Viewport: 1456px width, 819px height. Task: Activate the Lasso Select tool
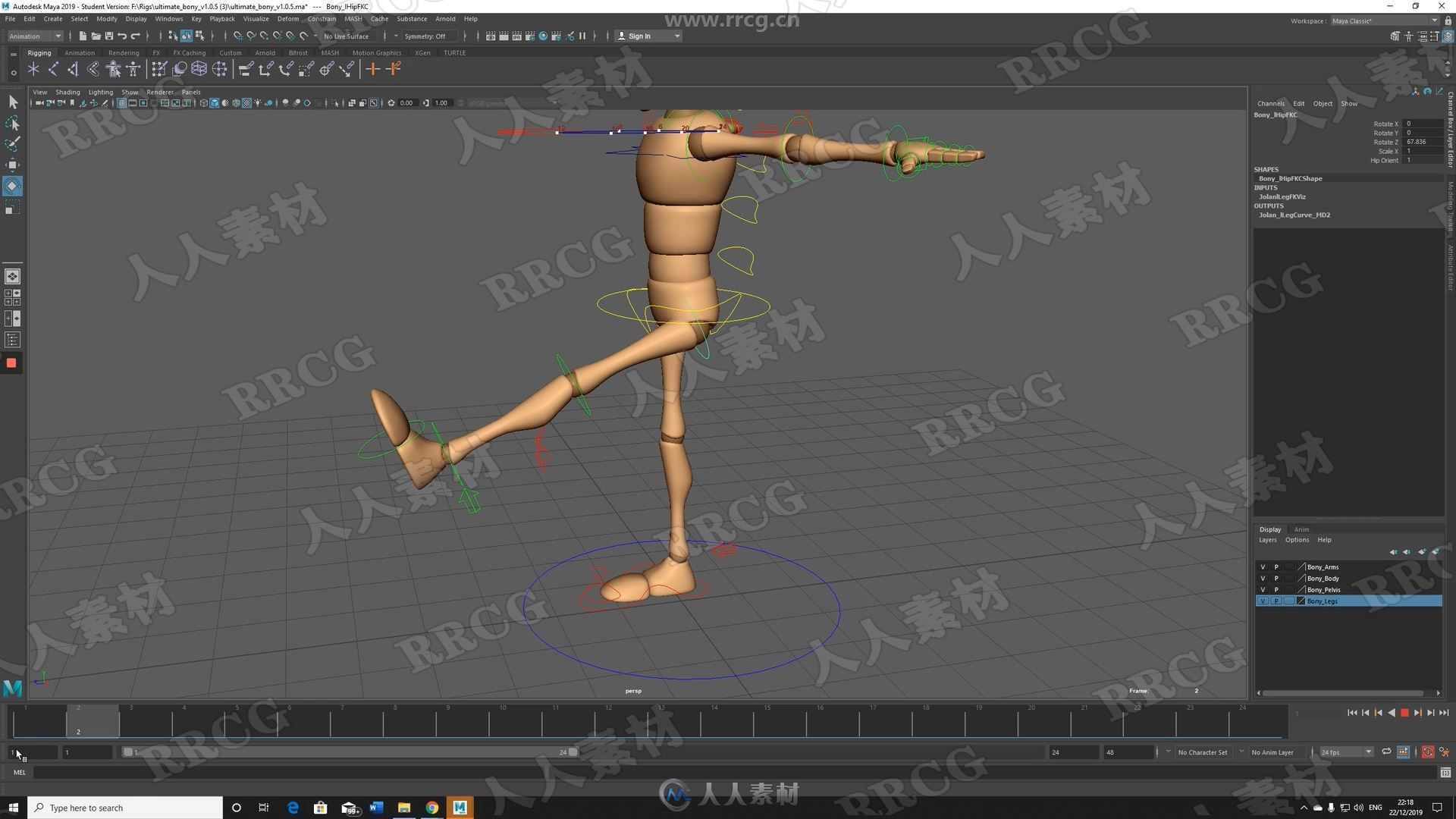point(12,123)
